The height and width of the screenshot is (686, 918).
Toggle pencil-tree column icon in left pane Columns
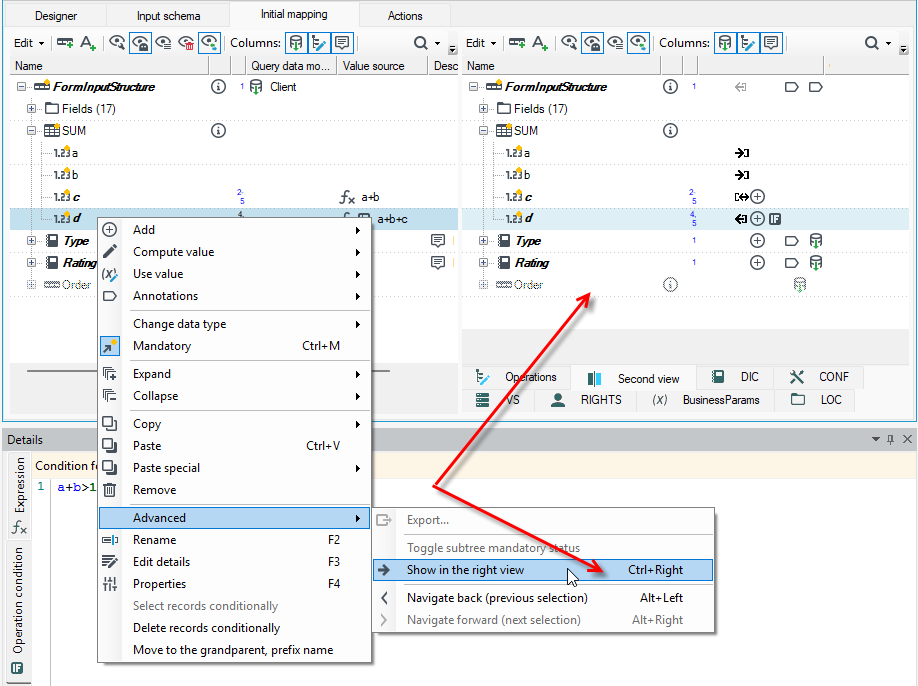click(319, 43)
